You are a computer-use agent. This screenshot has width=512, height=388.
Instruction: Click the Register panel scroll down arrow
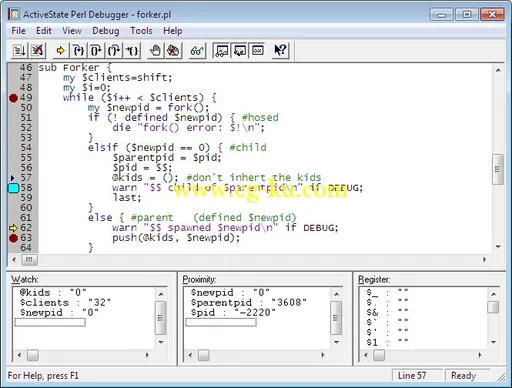494,342
